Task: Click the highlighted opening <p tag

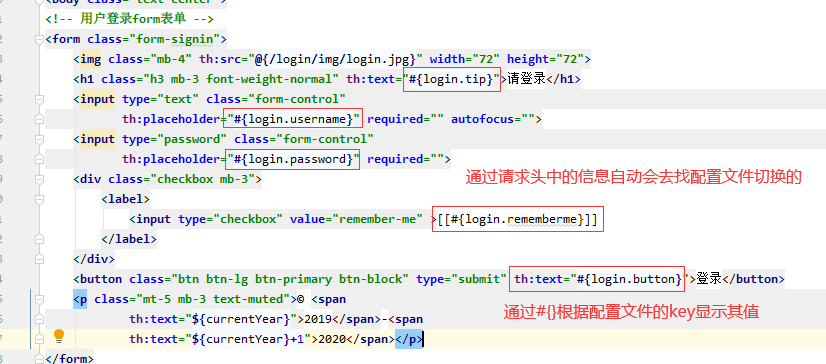Action: [x=80, y=299]
